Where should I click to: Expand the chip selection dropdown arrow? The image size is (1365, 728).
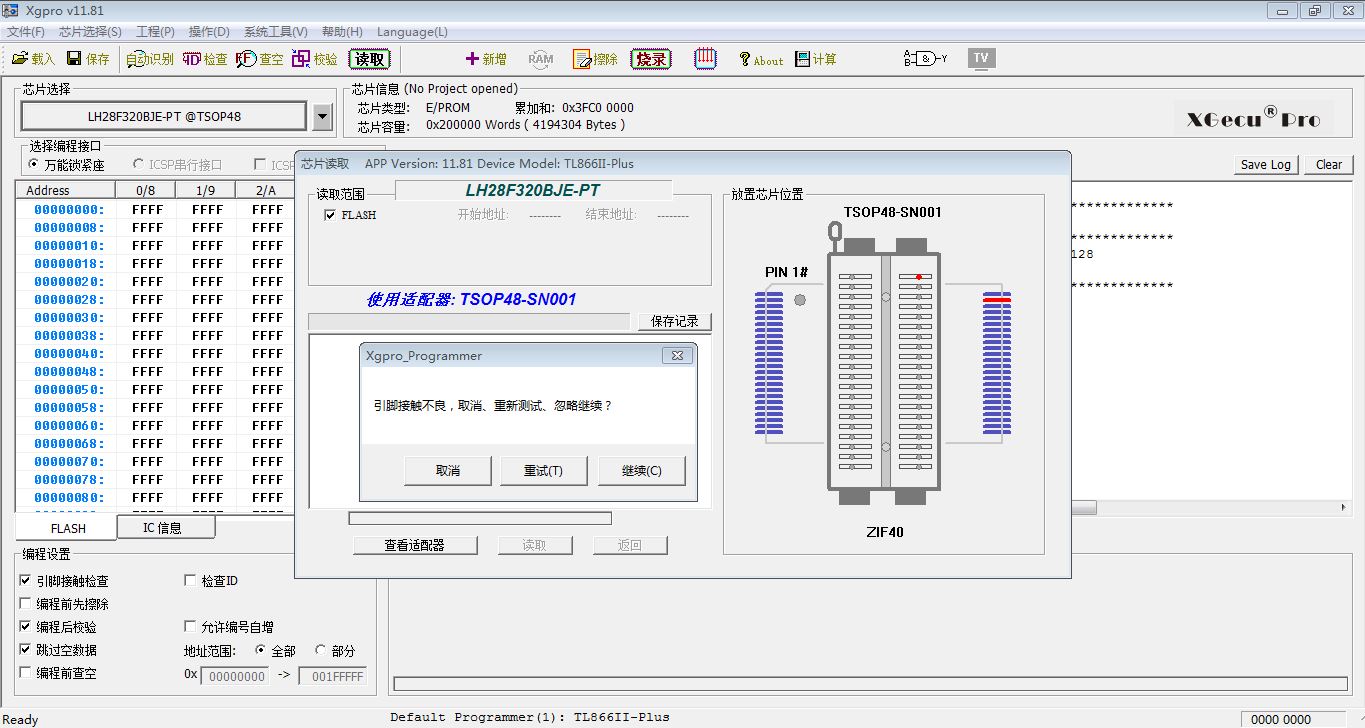click(x=322, y=117)
